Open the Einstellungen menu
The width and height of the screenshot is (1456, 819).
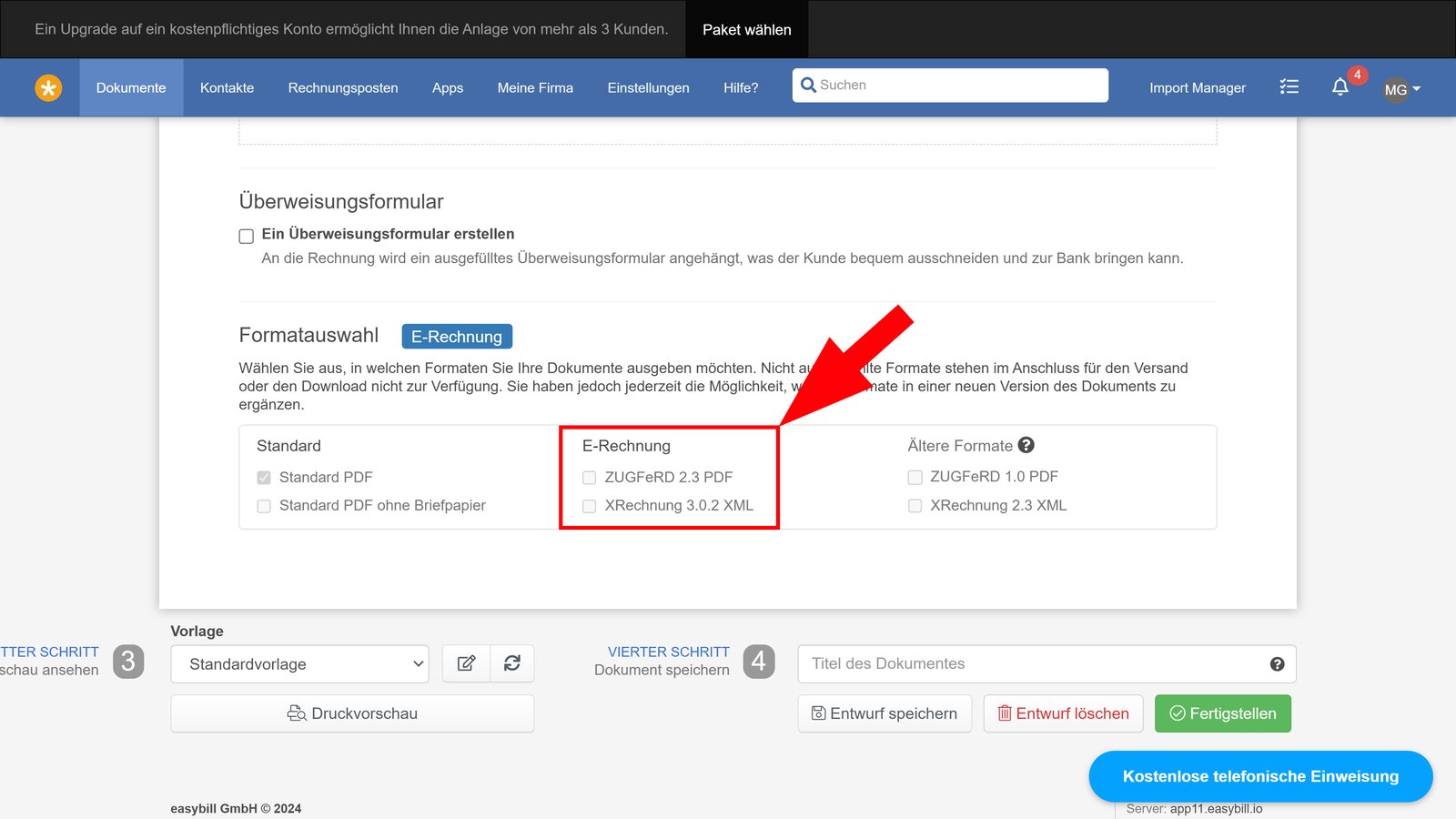[648, 88]
